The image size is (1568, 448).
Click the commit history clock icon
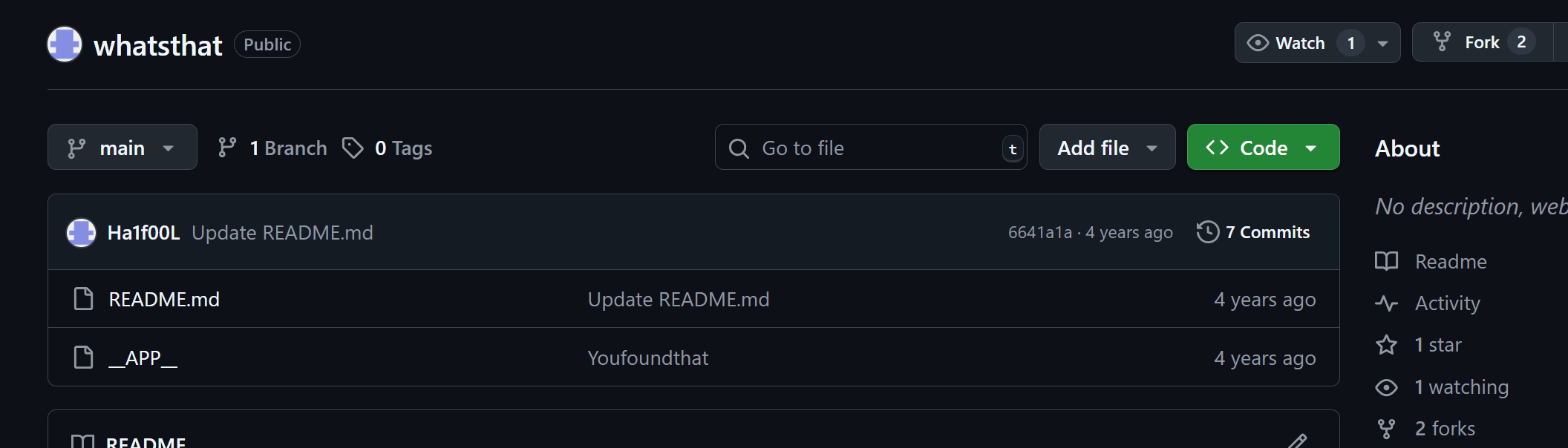tap(1207, 232)
